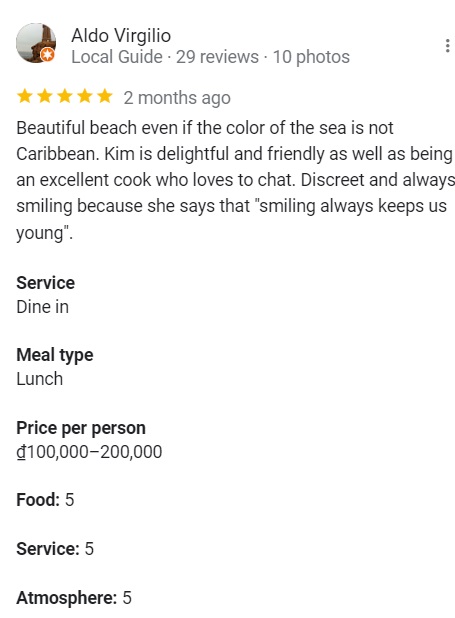Select the Dine in service value
The image size is (455, 618).
pos(43,307)
